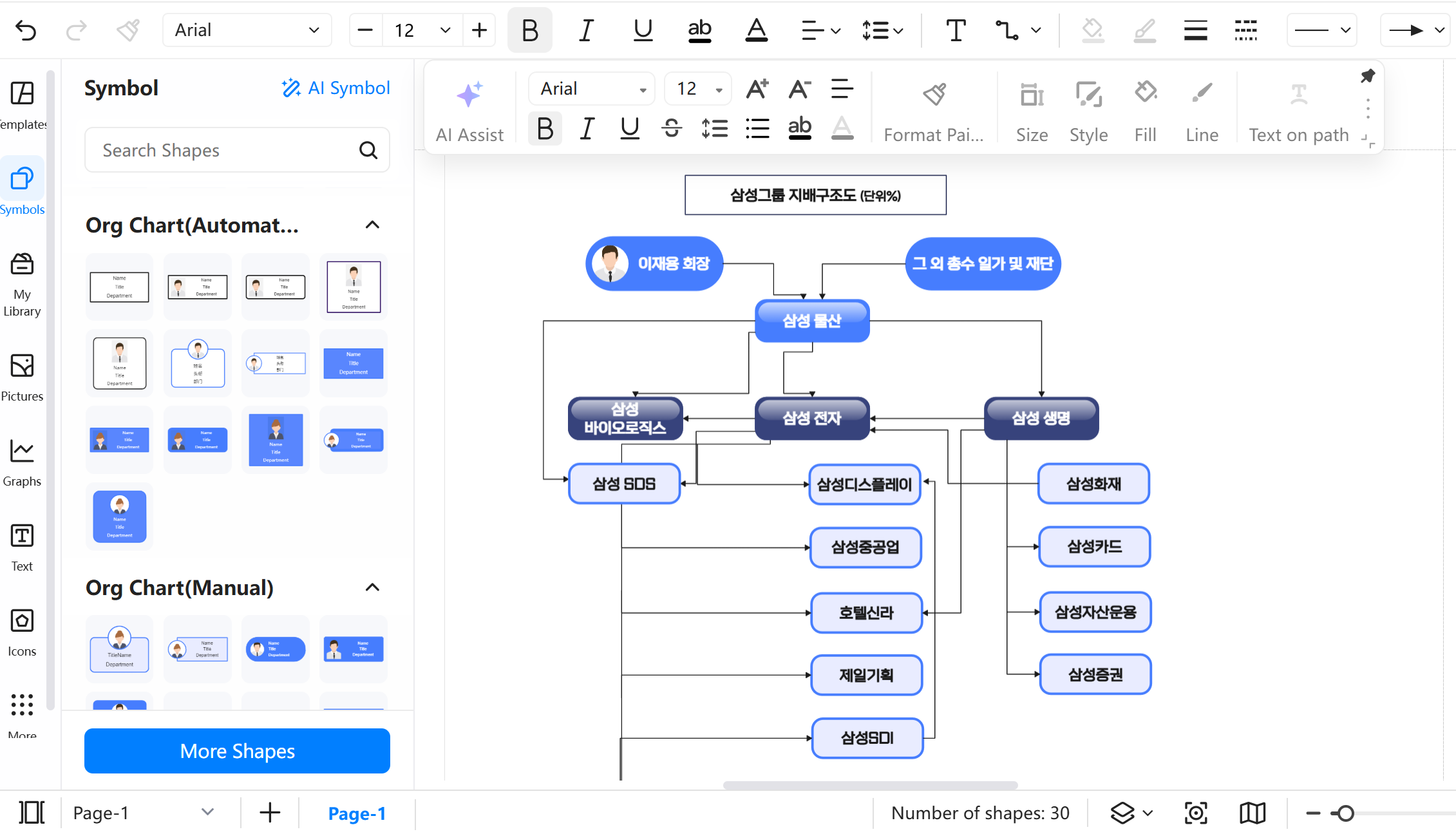Click the Search Shapes field
Screen dimensions: 1456x834
(237, 150)
